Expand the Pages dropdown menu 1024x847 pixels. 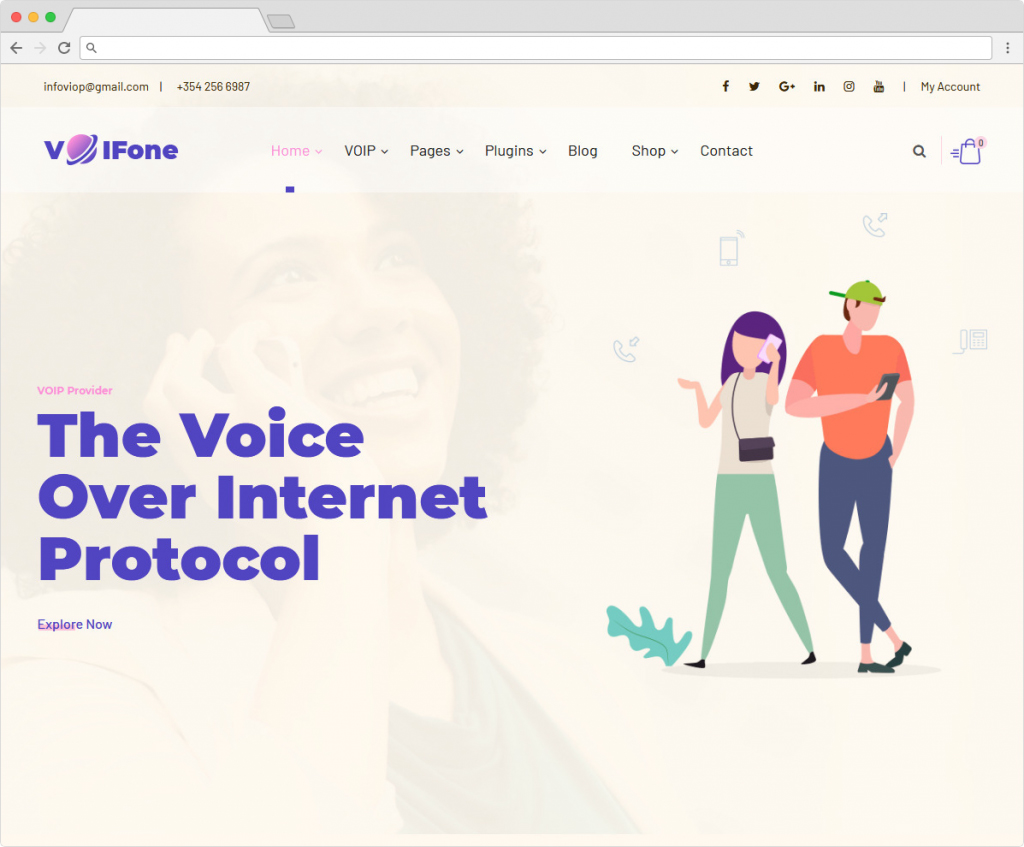point(437,151)
